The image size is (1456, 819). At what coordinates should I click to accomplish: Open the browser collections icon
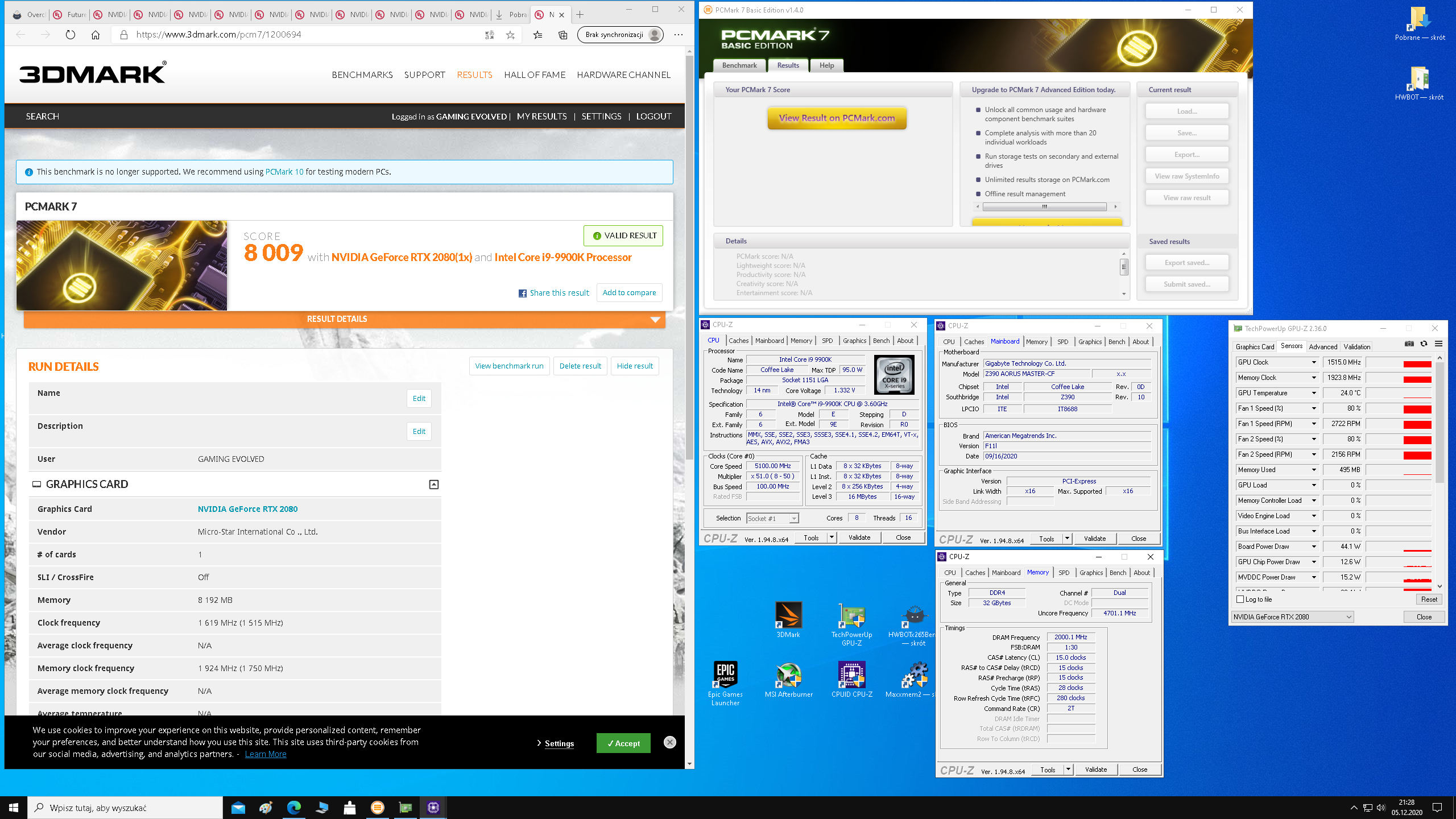click(x=562, y=35)
